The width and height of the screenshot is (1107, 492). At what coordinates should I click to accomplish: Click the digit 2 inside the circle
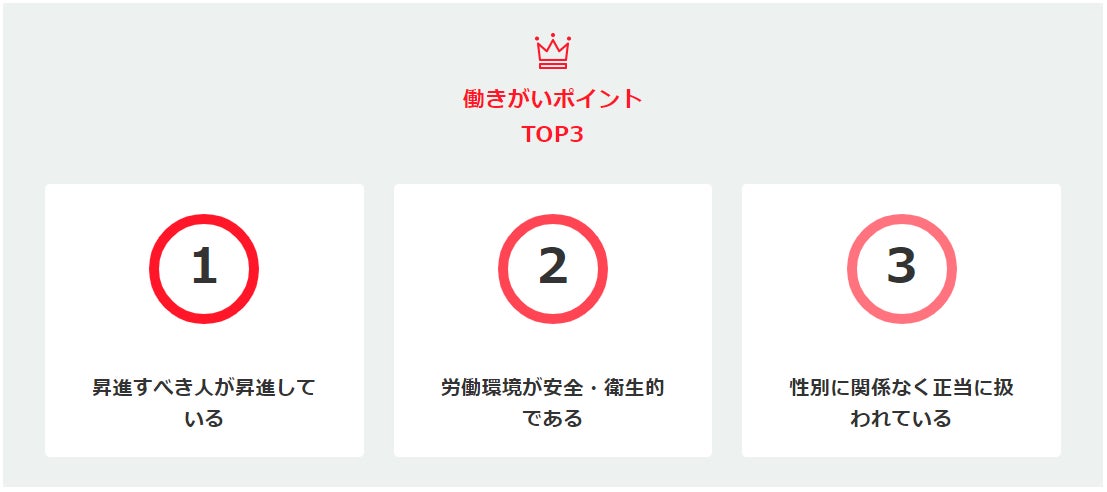coord(553,268)
